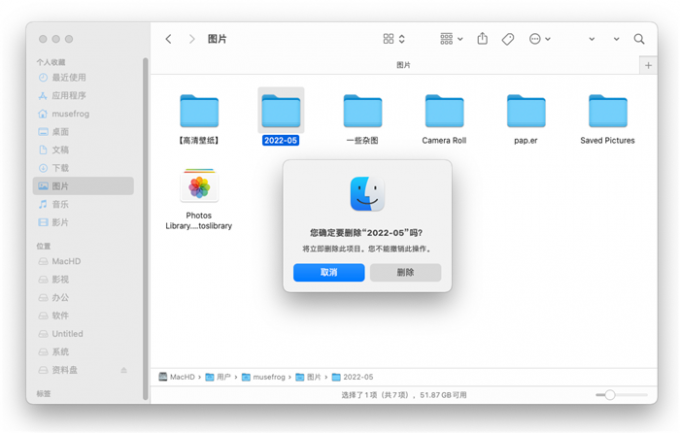Screen dimensions: 680x433
Task: Click 删除 to confirm deletion
Action: pos(405,272)
